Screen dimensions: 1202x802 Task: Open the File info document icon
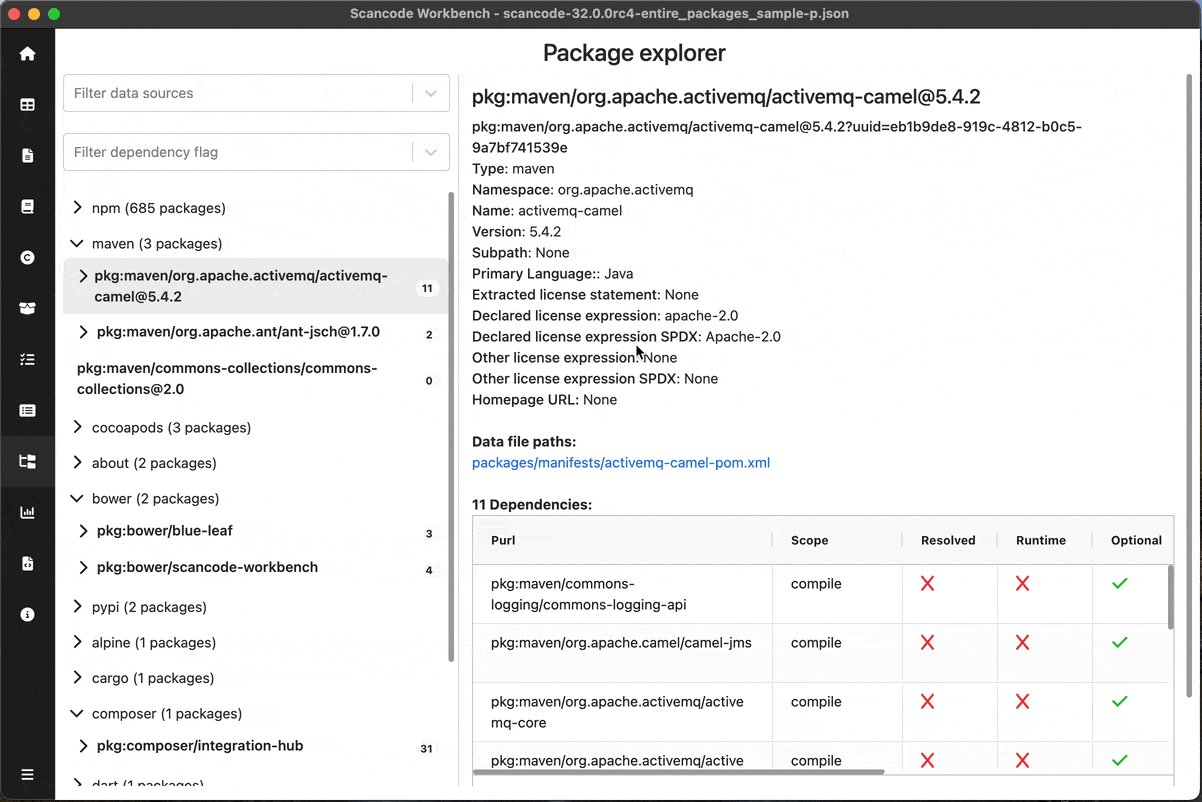click(x=27, y=156)
